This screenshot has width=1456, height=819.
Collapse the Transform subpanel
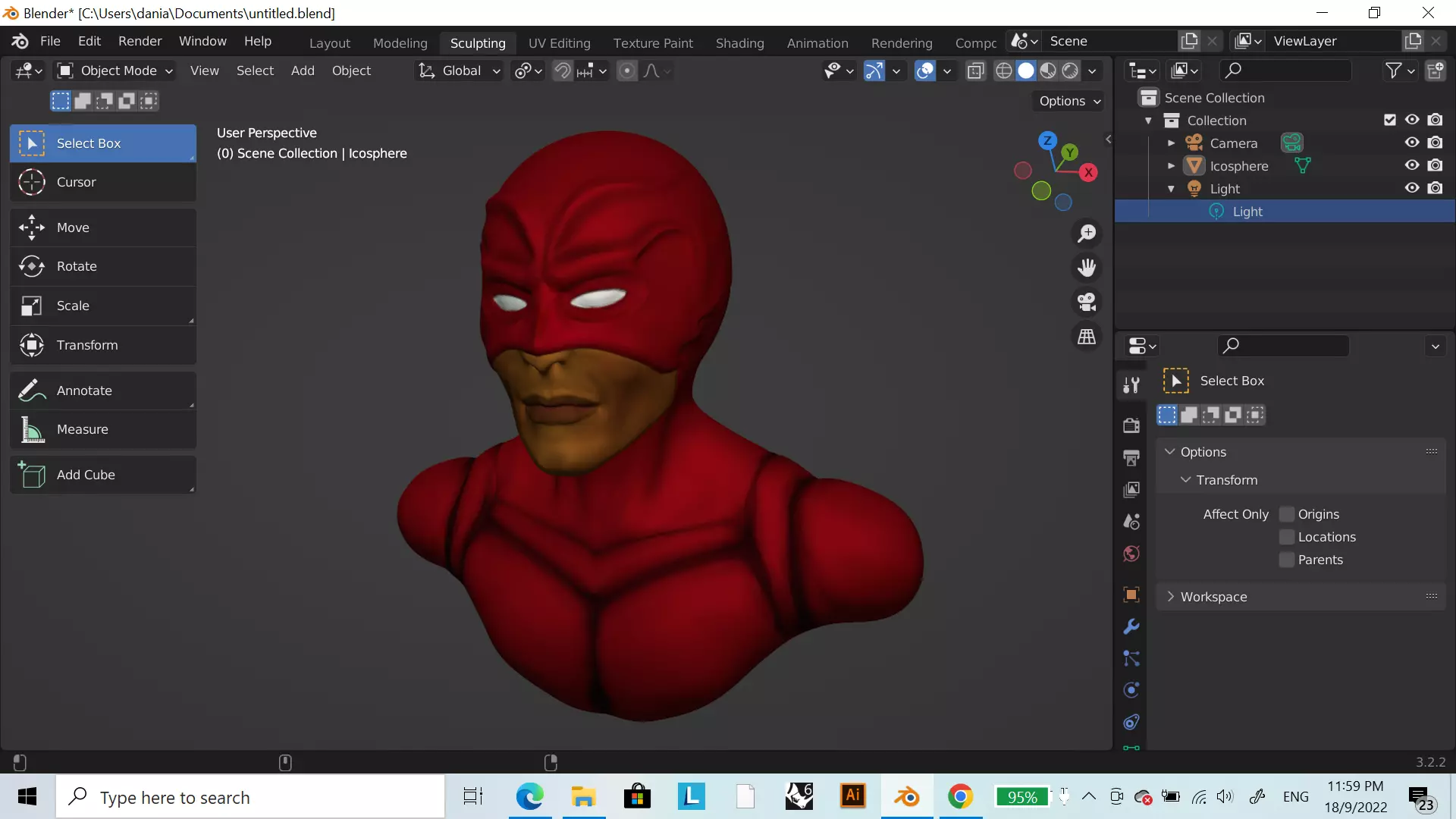click(1186, 480)
